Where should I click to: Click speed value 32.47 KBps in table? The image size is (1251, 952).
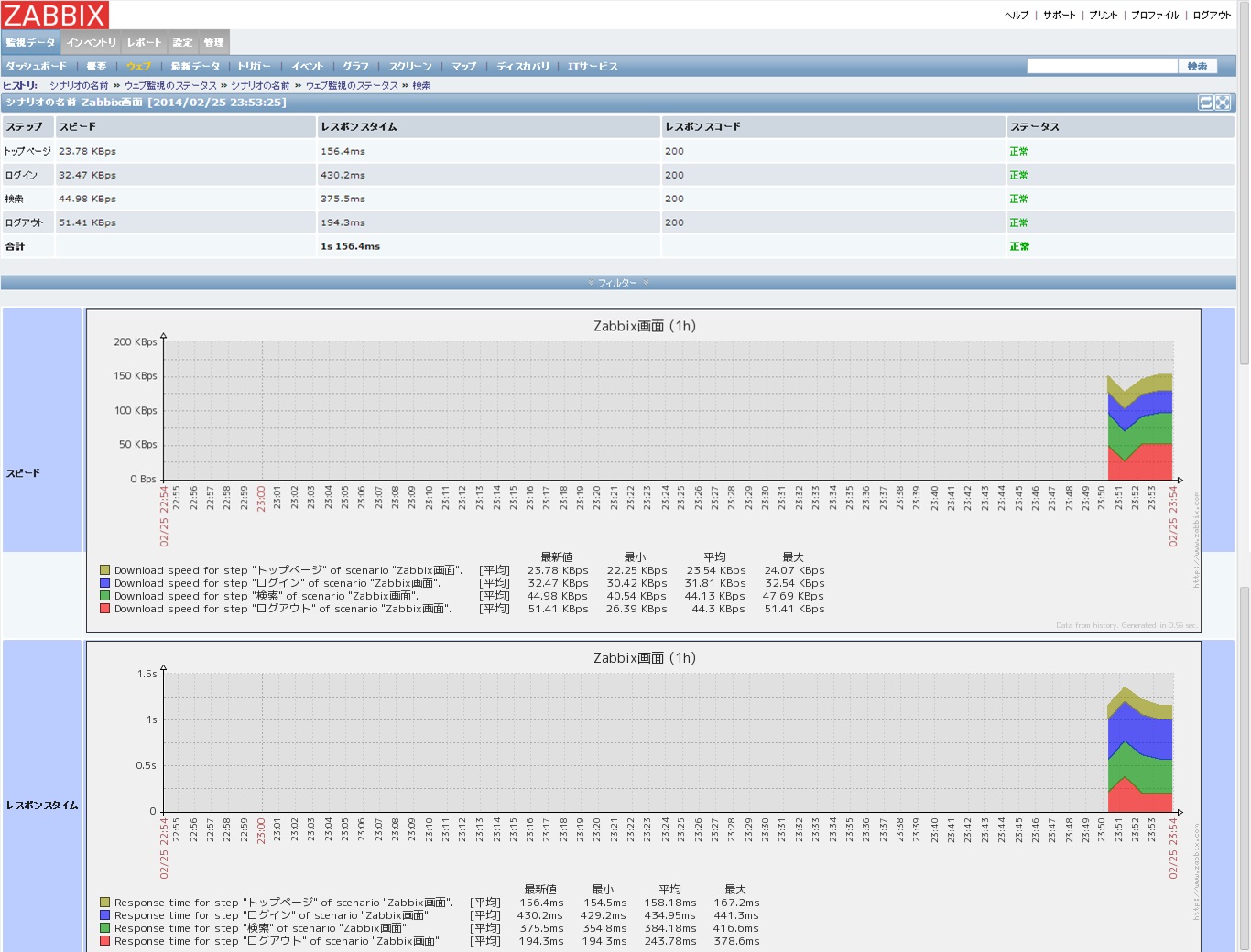[x=87, y=175]
